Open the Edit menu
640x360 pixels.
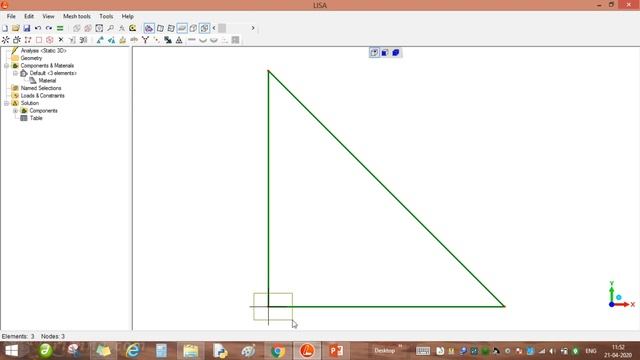tap(29, 16)
